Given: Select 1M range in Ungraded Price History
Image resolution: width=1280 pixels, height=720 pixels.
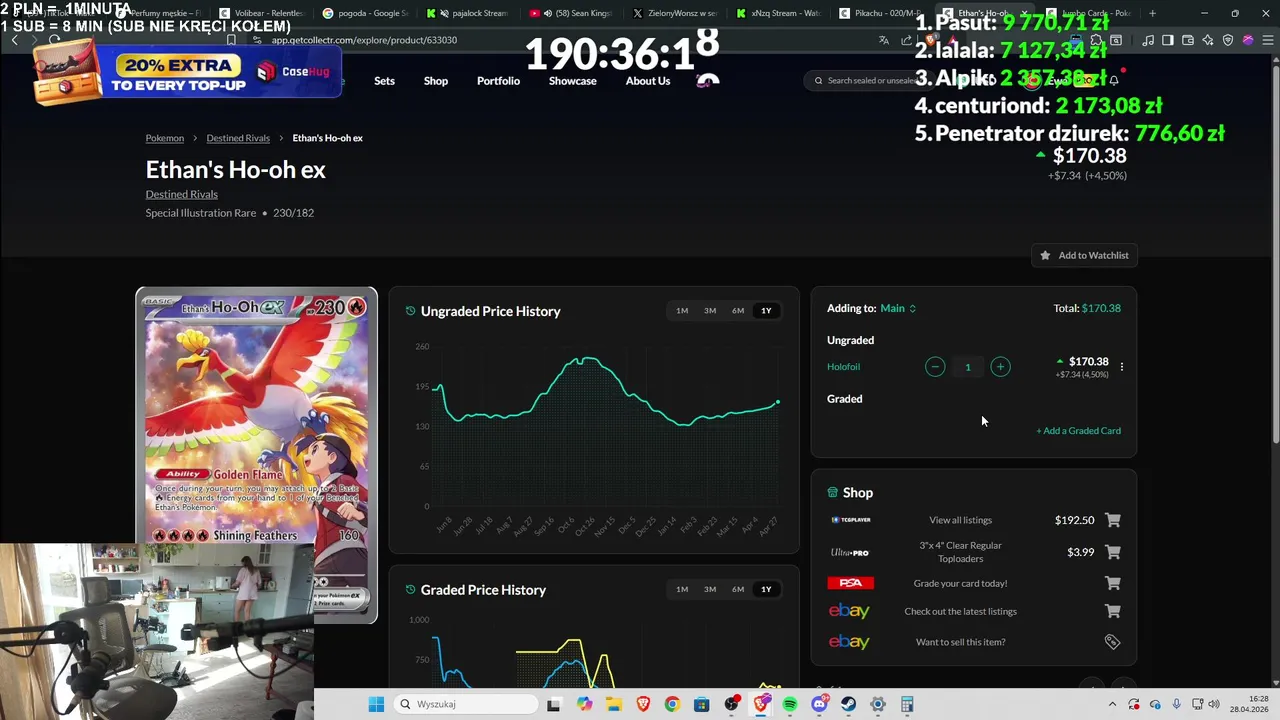Looking at the screenshot, I should pos(682,311).
